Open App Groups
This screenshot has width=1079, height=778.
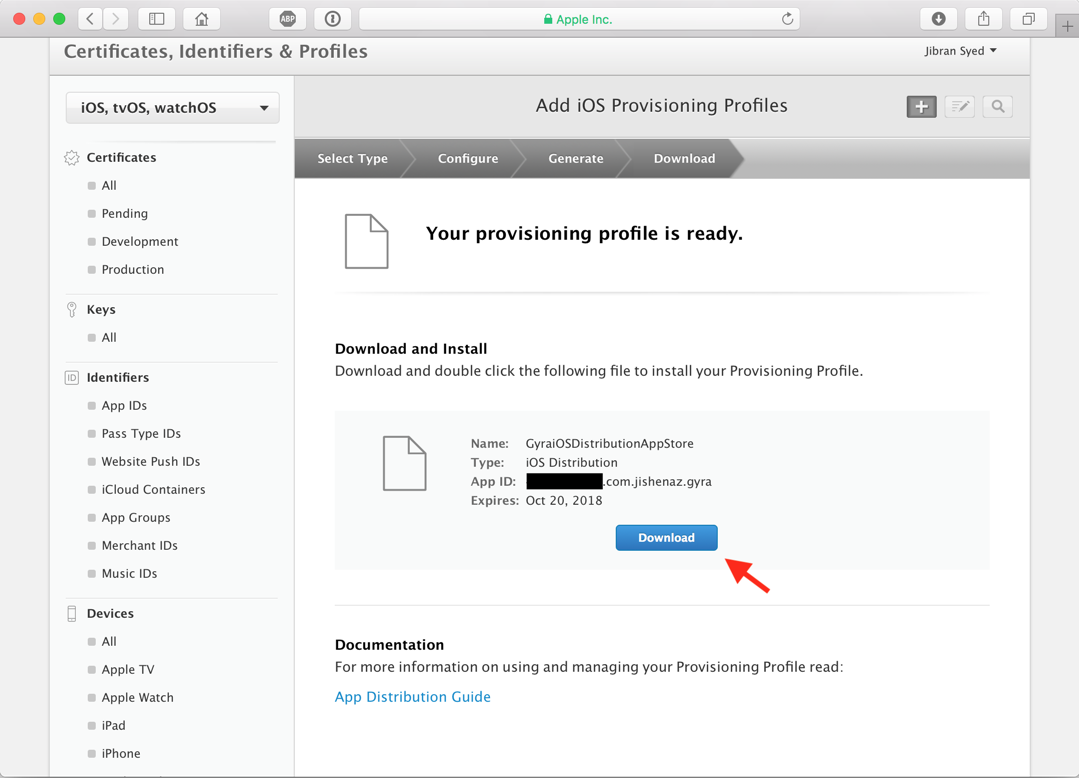[x=136, y=518]
